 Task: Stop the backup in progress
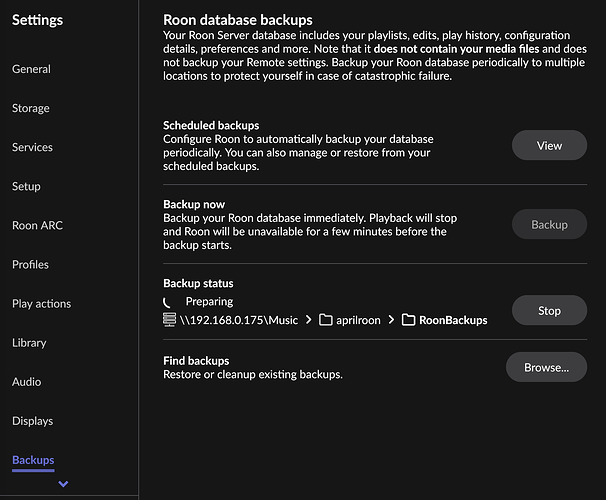(x=549, y=310)
